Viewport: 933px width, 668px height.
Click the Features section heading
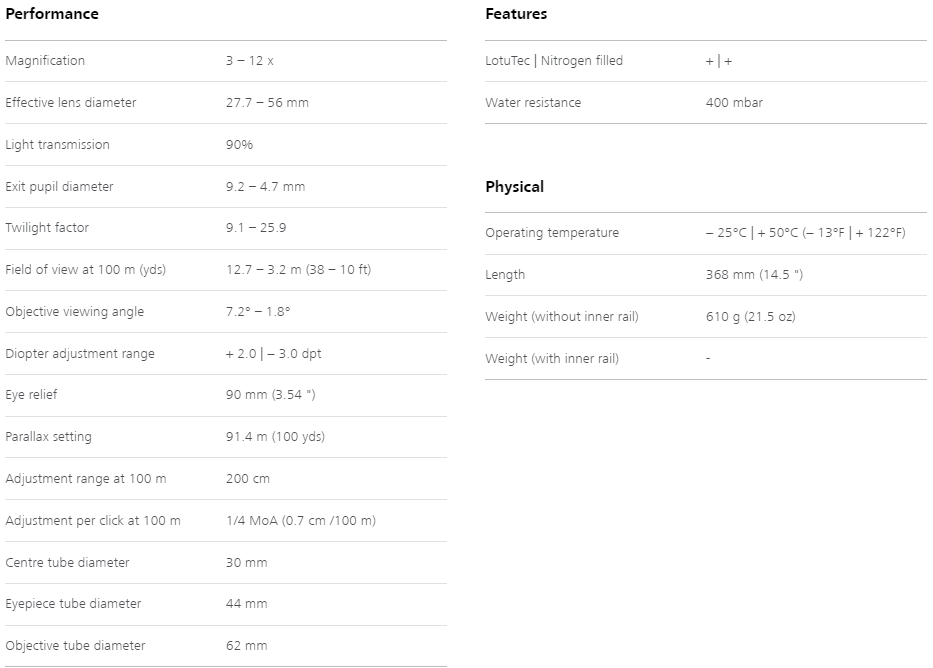pos(516,14)
